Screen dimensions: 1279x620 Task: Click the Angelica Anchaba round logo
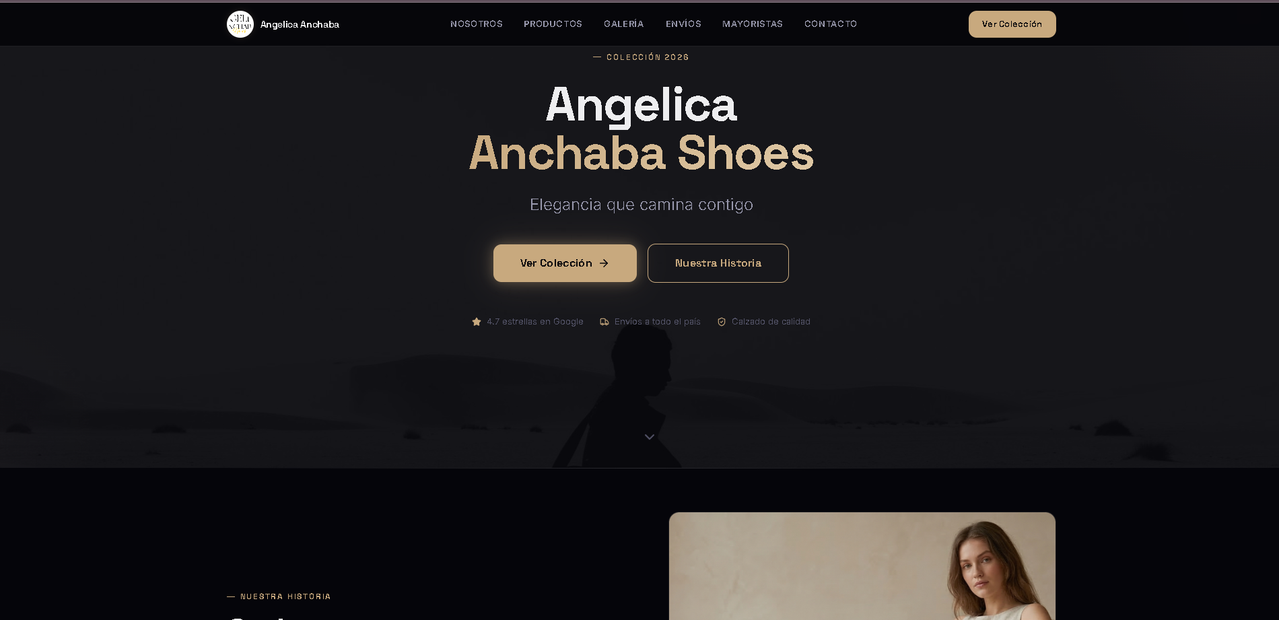point(240,24)
